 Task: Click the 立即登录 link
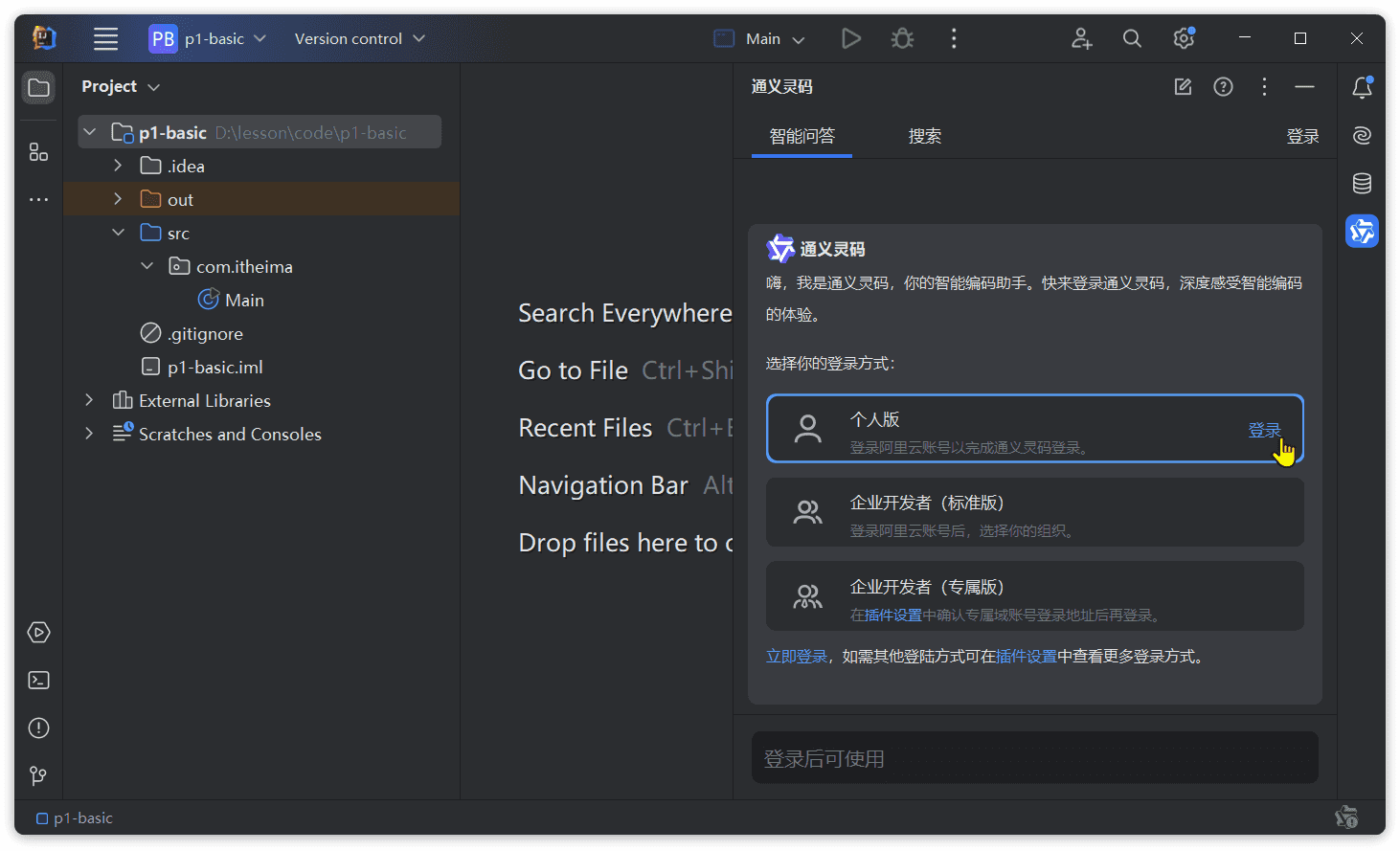[x=797, y=657]
